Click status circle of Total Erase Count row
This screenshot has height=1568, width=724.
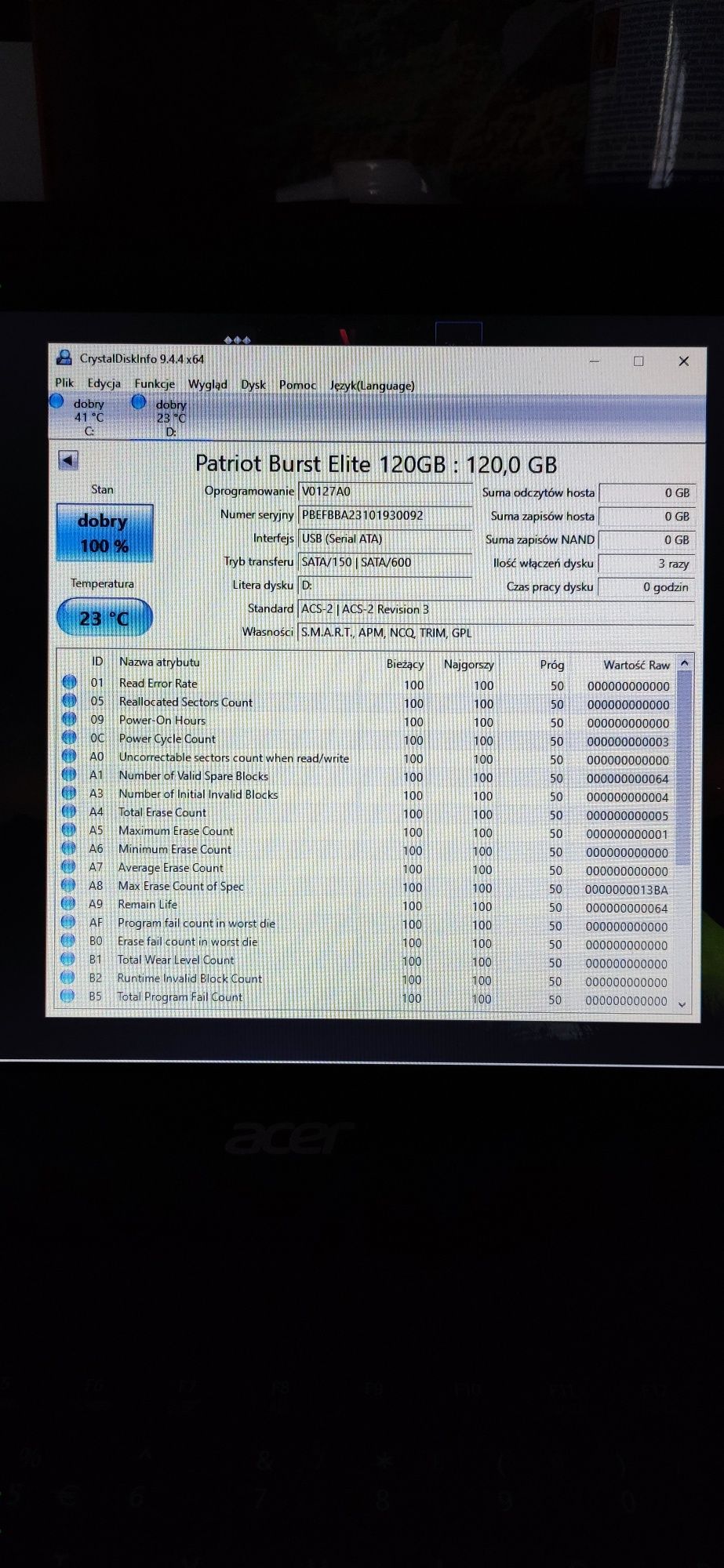pos(69,811)
